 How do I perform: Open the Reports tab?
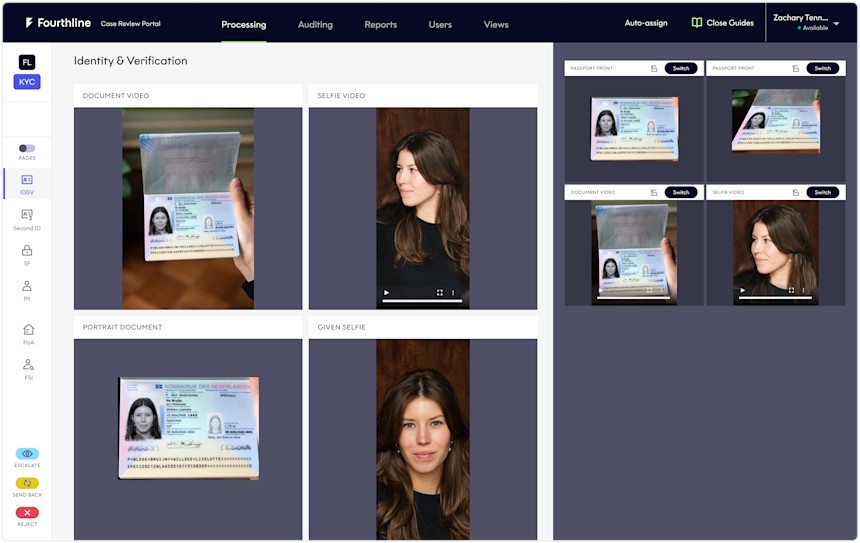(381, 25)
